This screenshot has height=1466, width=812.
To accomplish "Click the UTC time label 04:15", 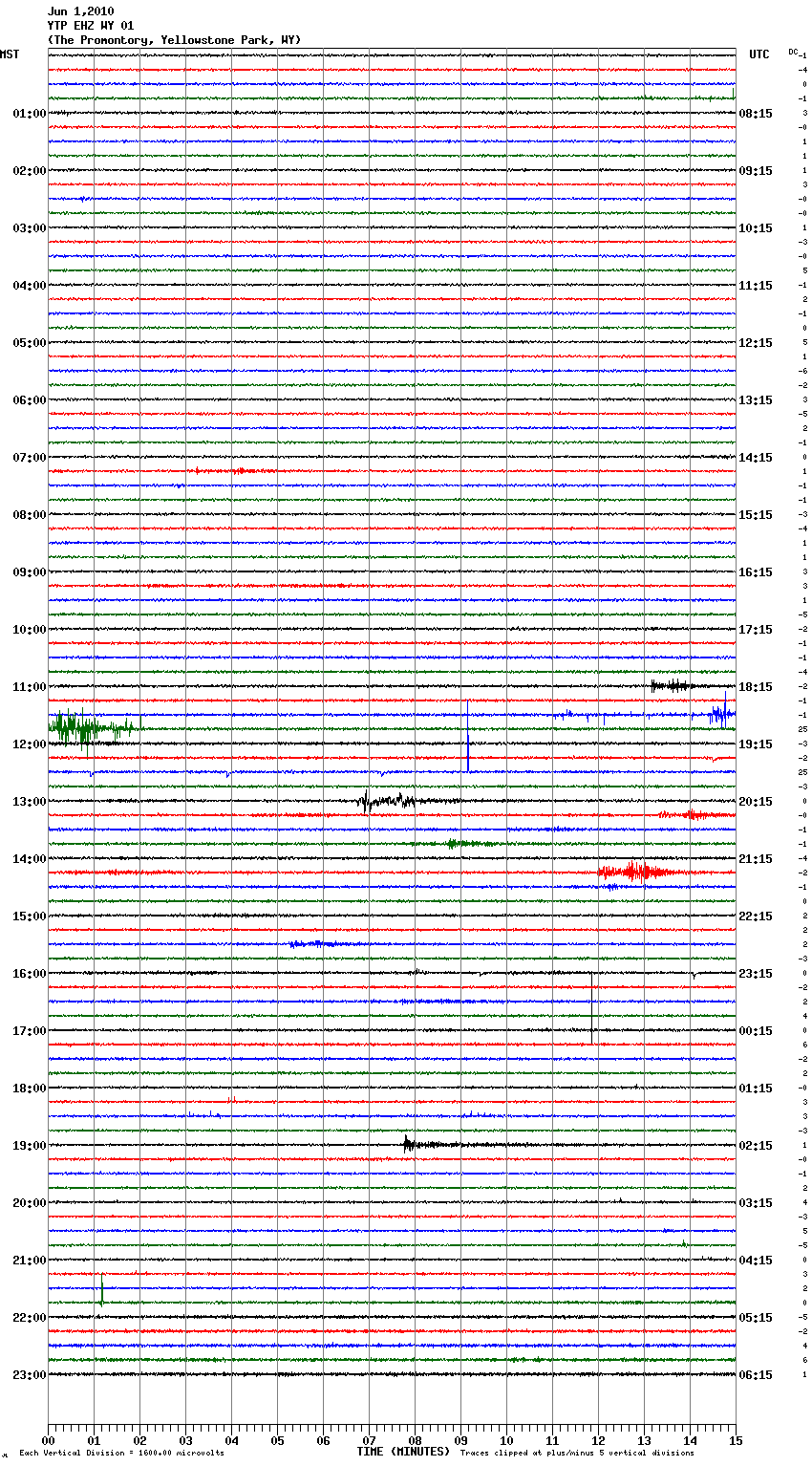I will point(756,1261).
